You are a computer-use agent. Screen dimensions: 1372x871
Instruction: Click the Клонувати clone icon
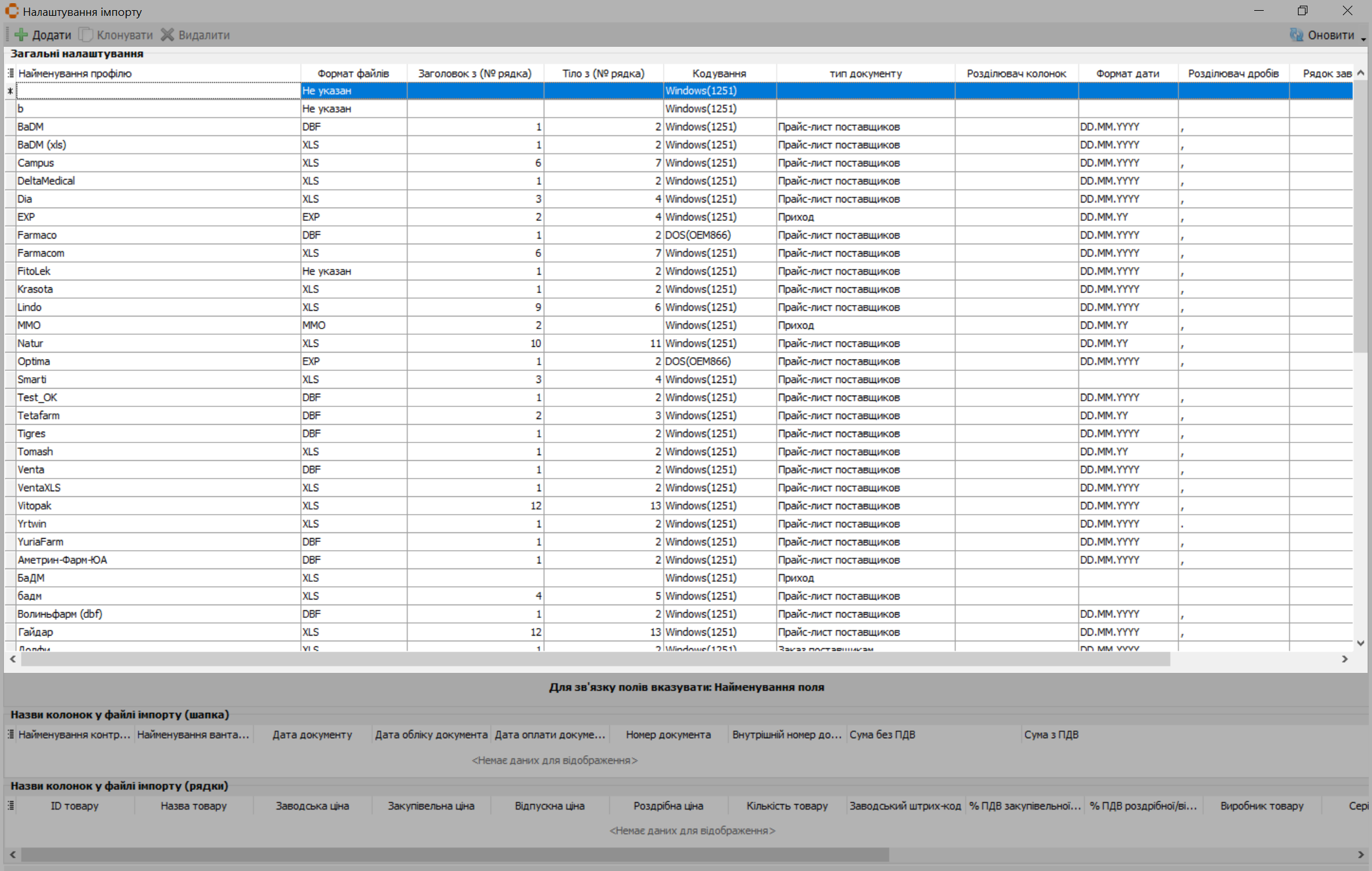tap(85, 35)
